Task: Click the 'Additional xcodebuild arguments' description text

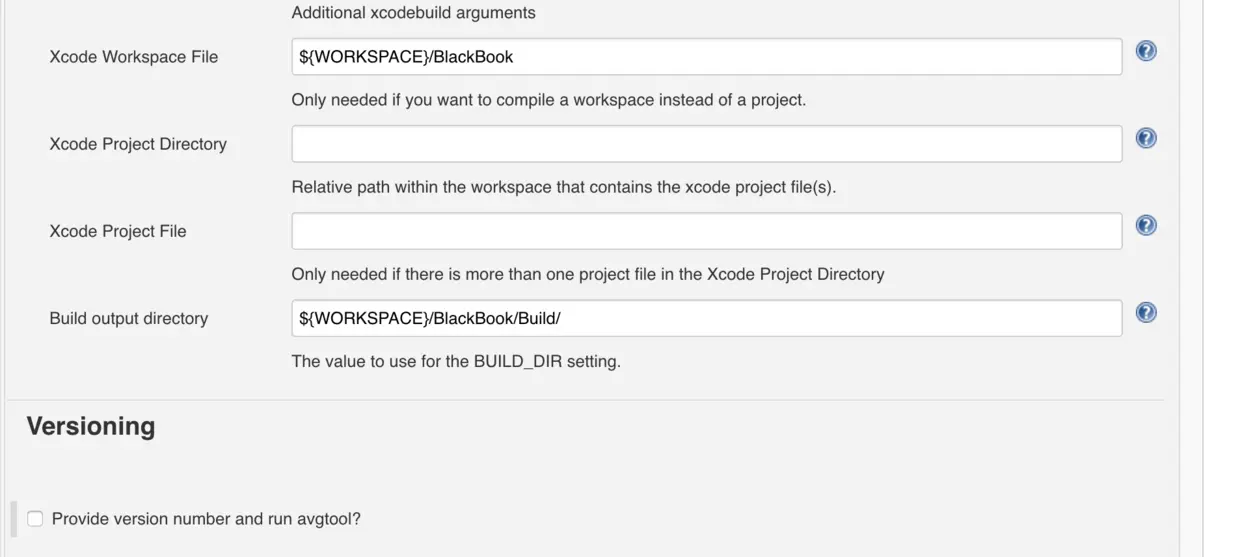Action: 413,13
